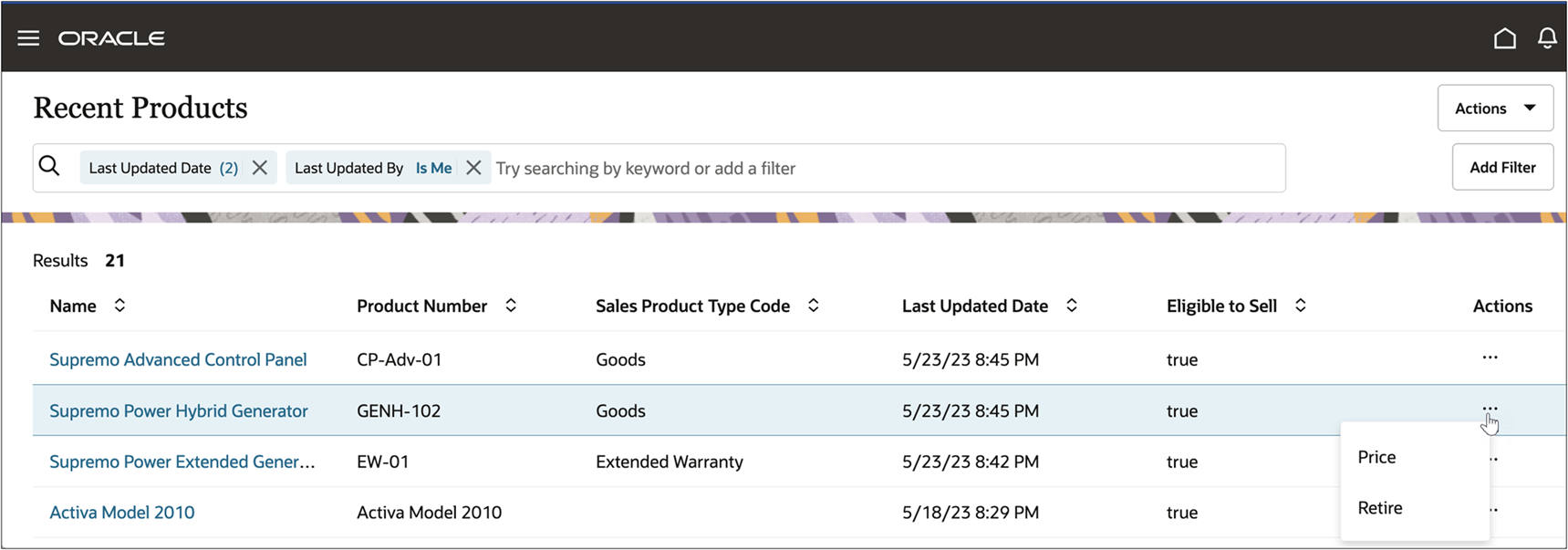Sort by the Name column
The image size is (1568, 550).
(x=119, y=306)
